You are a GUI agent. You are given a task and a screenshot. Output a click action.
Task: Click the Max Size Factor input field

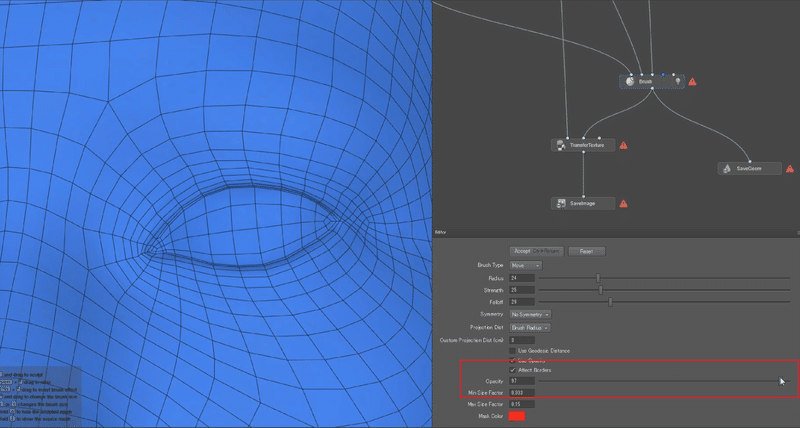[522, 404]
